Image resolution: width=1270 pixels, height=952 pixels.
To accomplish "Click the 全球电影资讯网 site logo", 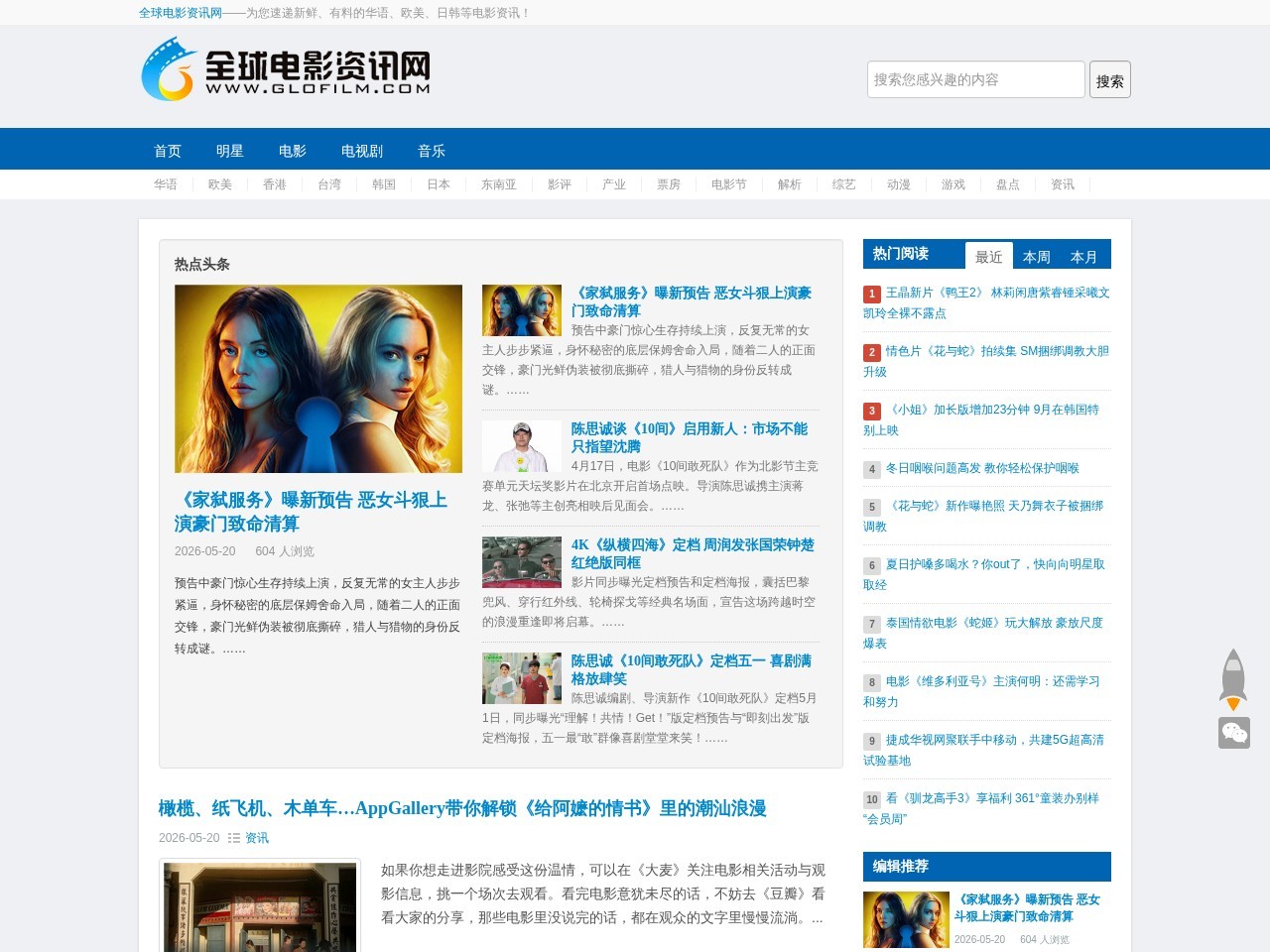I will [x=286, y=69].
